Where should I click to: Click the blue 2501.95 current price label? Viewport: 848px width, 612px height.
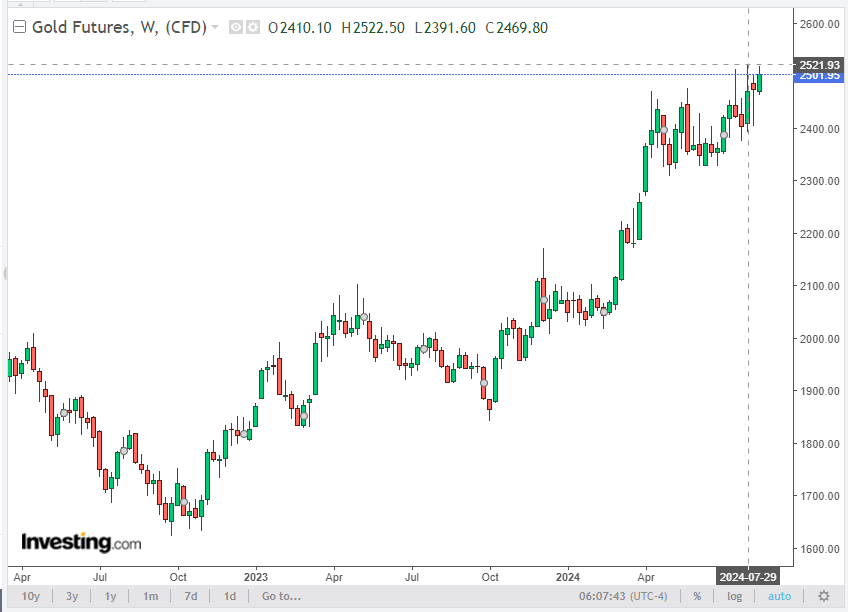pyautogui.click(x=819, y=77)
